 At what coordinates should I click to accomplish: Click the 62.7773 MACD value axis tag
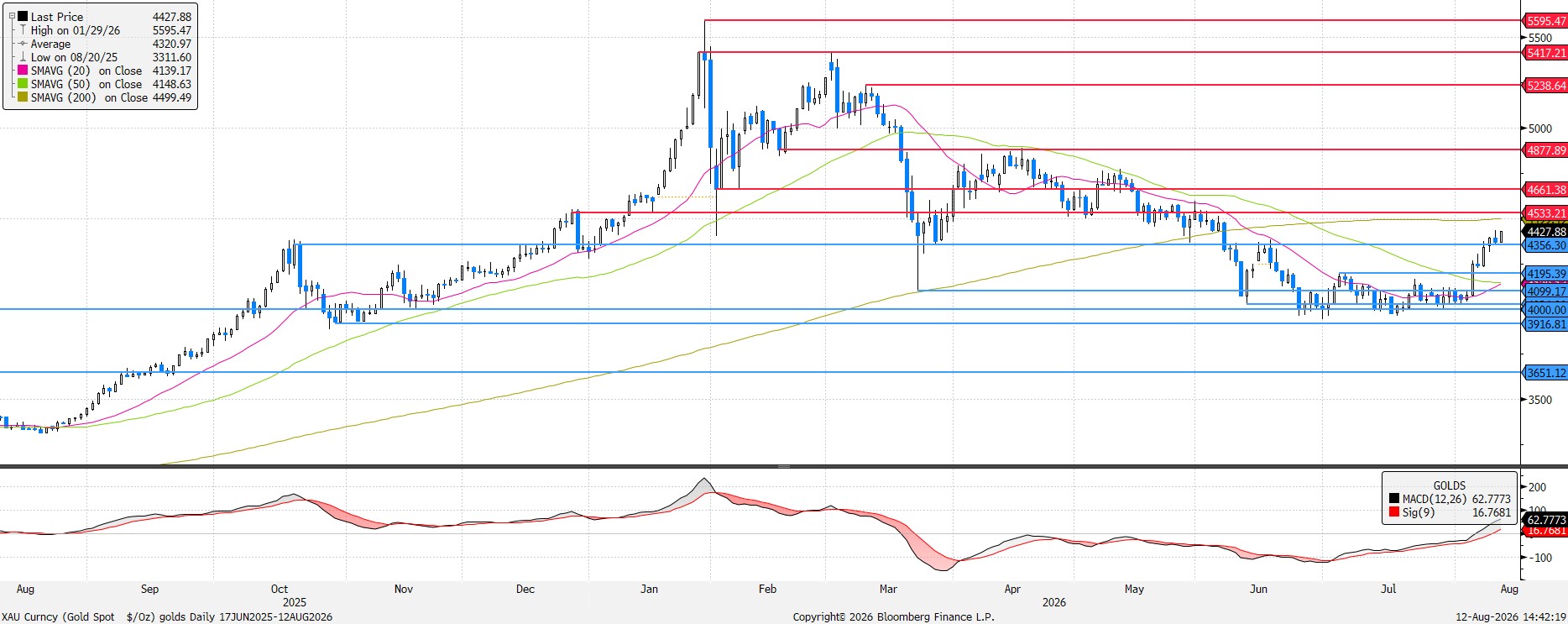[1544, 520]
